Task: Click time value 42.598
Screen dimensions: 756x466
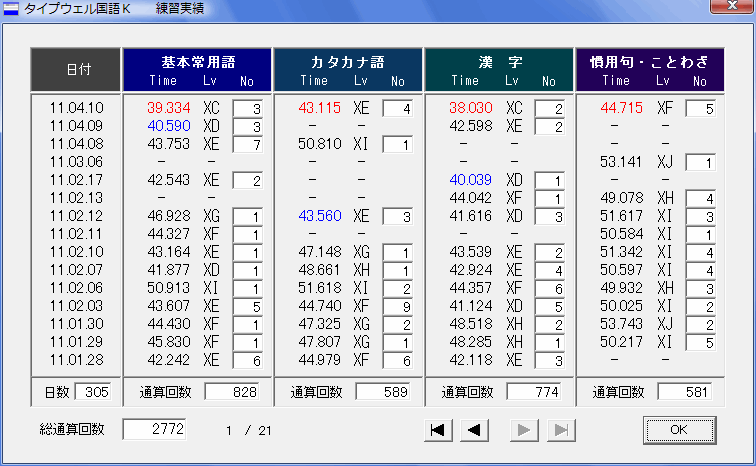Action: [471, 126]
